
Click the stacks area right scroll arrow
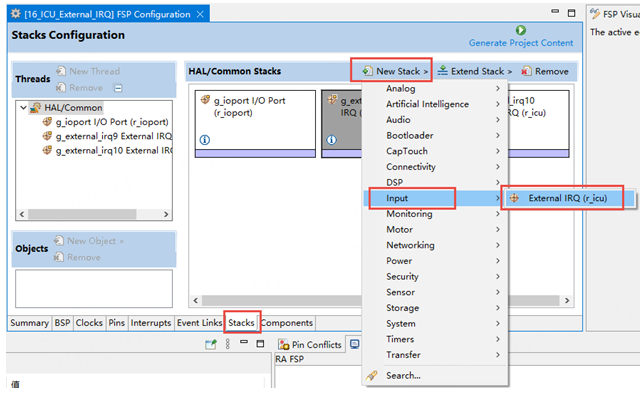[x=567, y=301]
